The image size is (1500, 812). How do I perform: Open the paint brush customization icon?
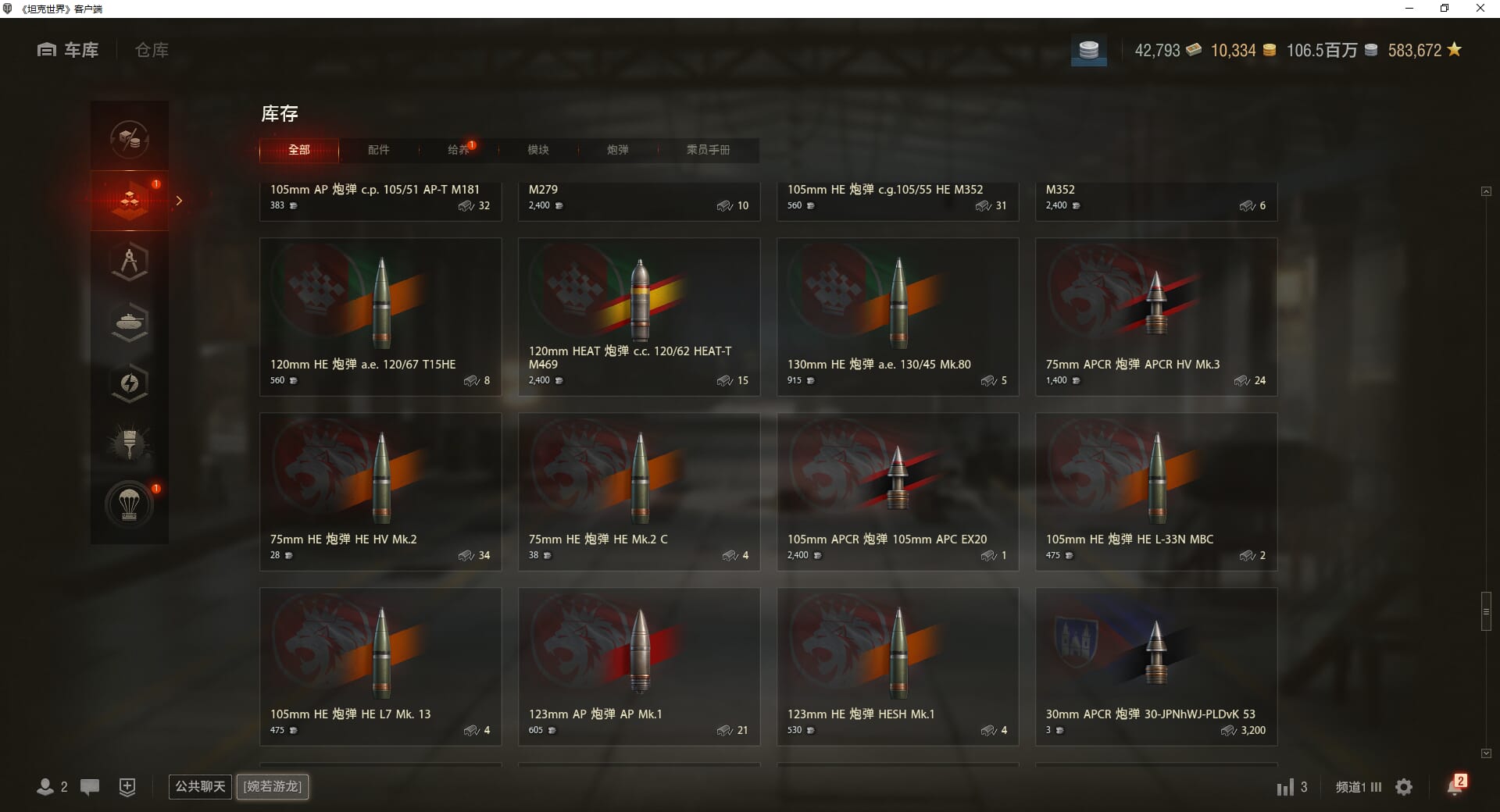tap(130, 444)
